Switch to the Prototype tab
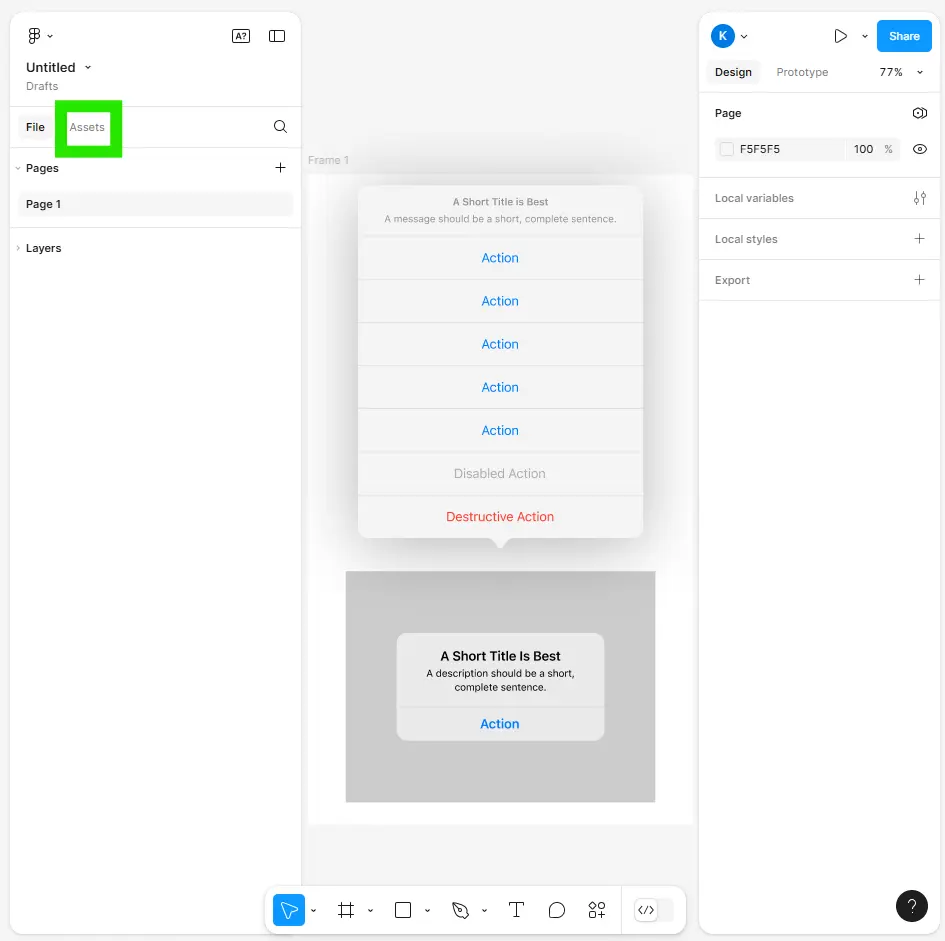Screen dimensions: 945x941 coord(802,72)
